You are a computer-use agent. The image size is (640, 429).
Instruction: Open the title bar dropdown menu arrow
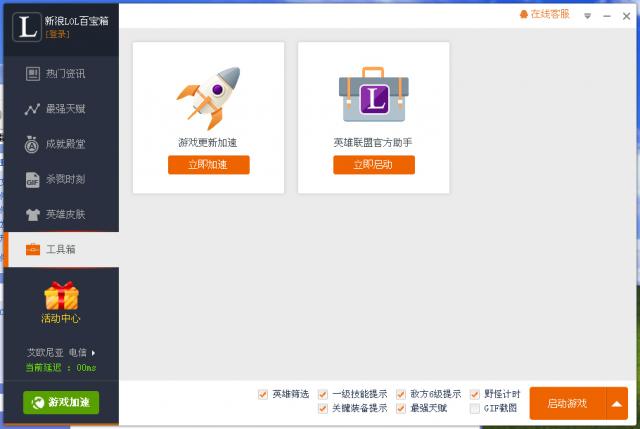point(586,16)
